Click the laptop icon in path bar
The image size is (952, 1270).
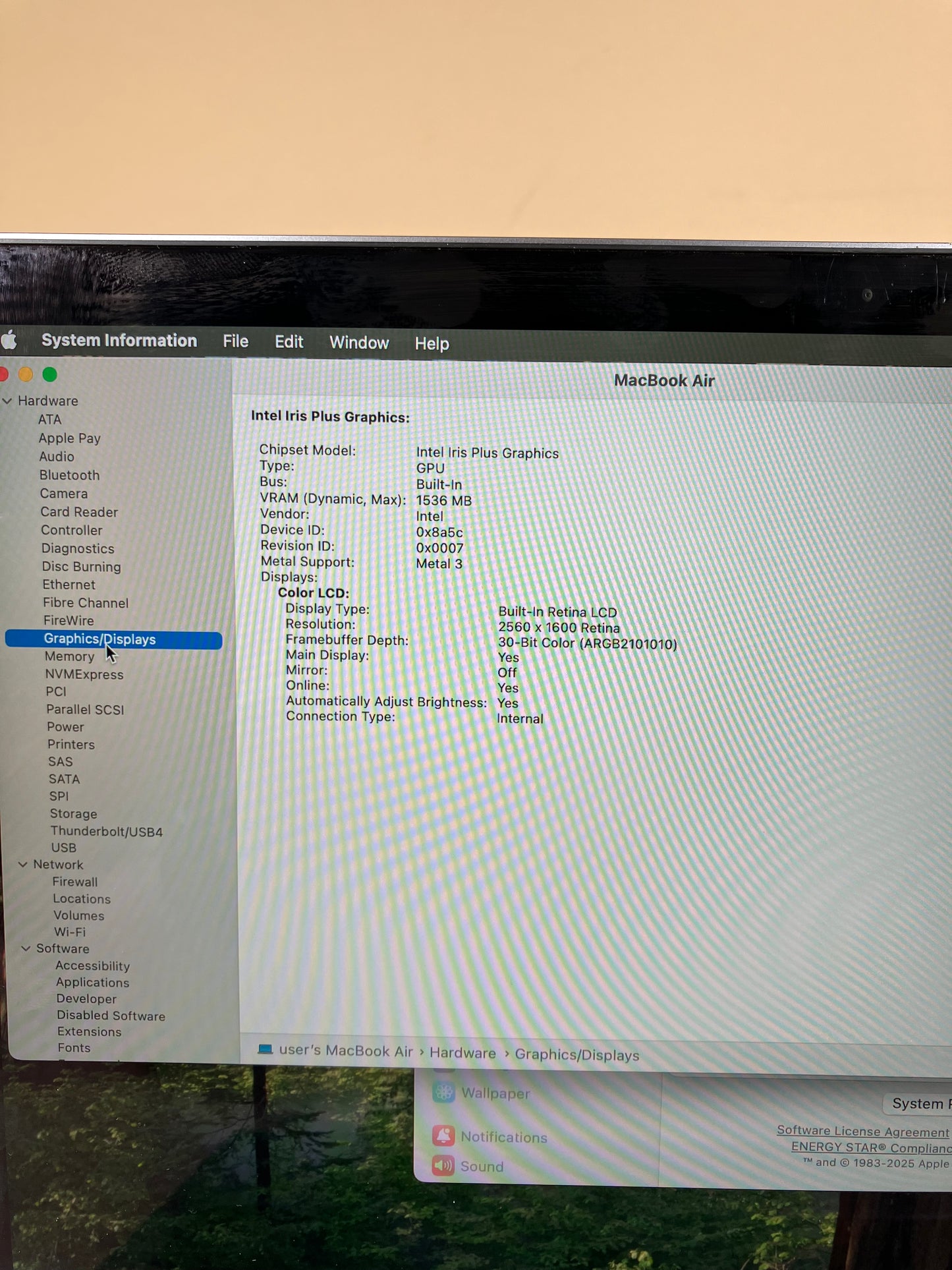[x=265, y=1049]
